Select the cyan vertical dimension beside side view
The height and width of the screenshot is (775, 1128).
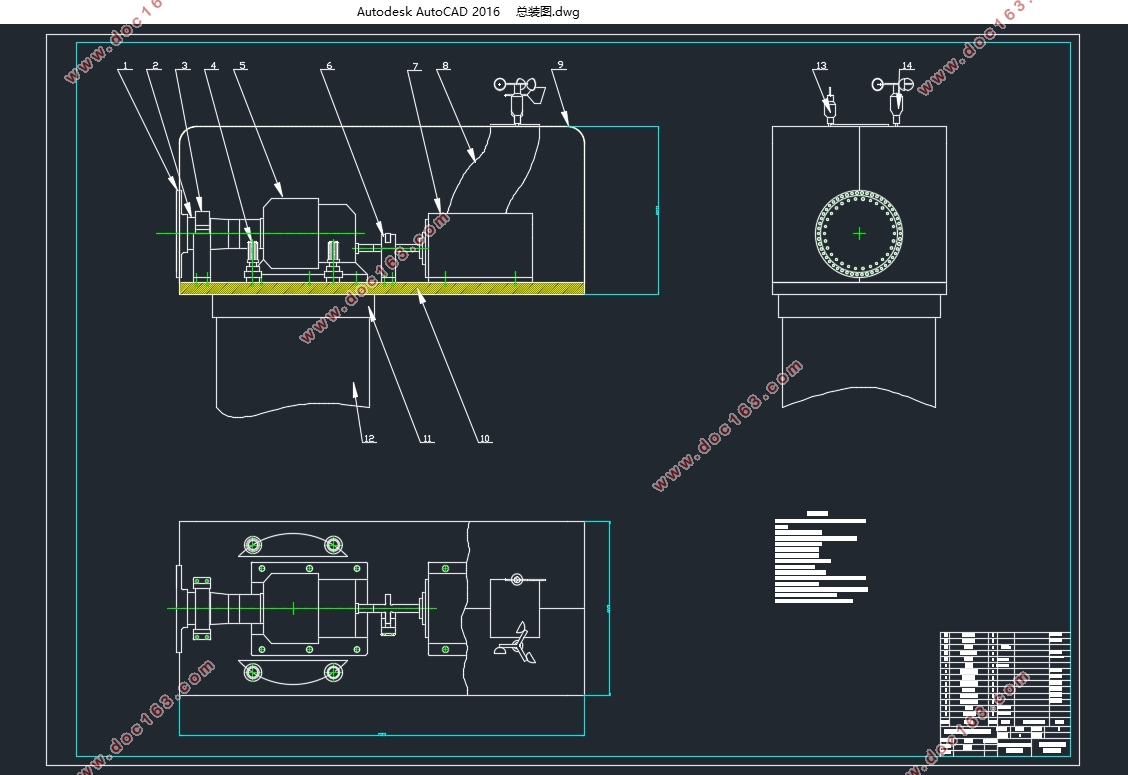[658, 210]
